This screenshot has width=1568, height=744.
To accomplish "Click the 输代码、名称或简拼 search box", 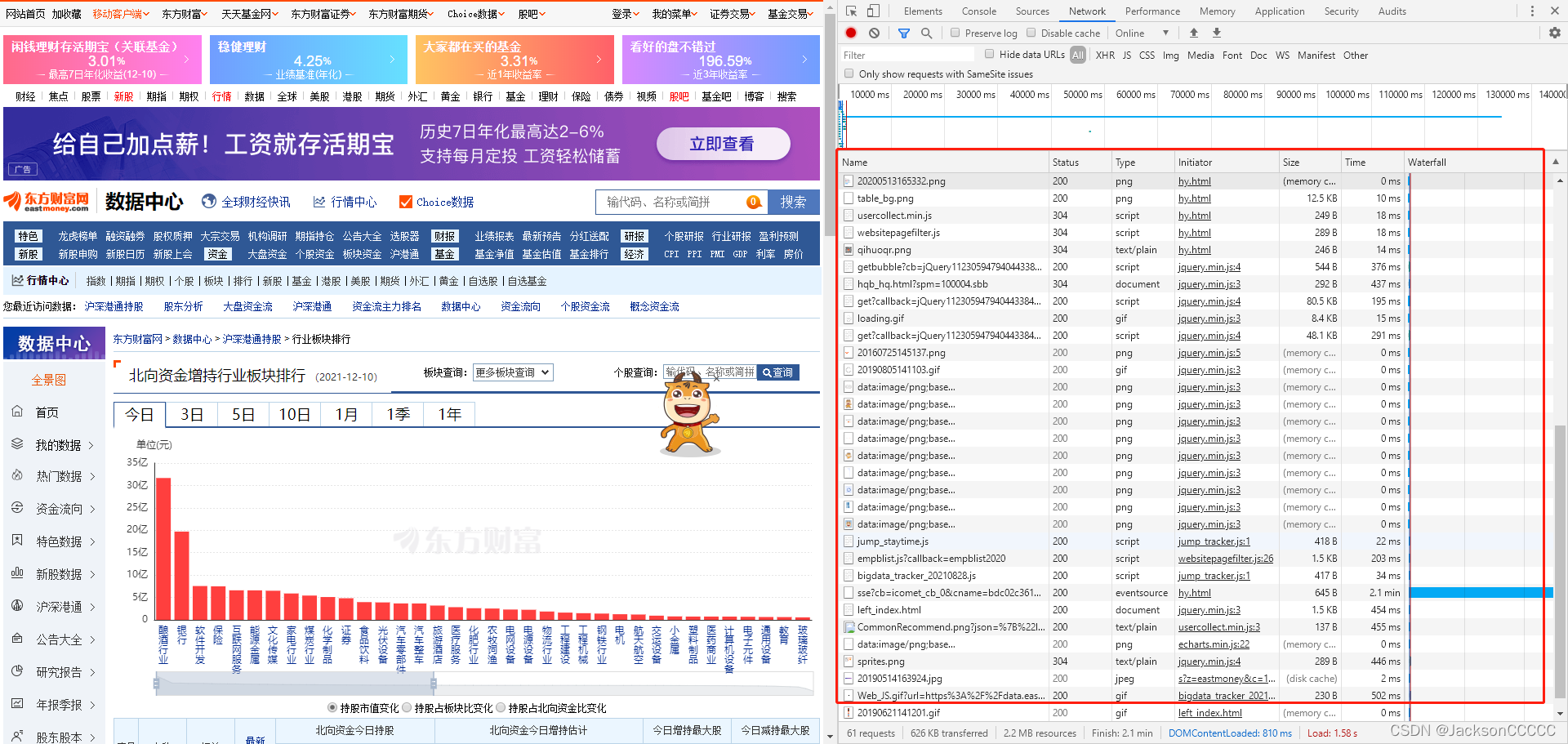I will pyautogui.click(x=682, y=202).
